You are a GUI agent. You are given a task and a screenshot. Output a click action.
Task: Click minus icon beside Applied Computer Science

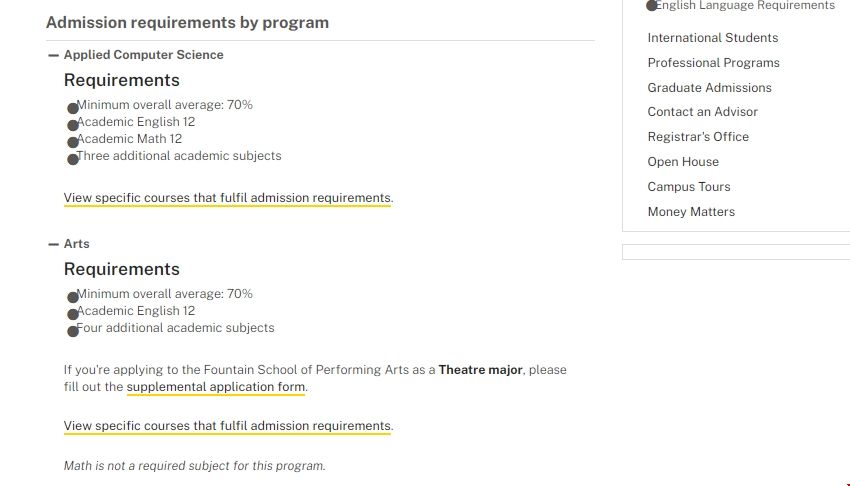point(54,55)
